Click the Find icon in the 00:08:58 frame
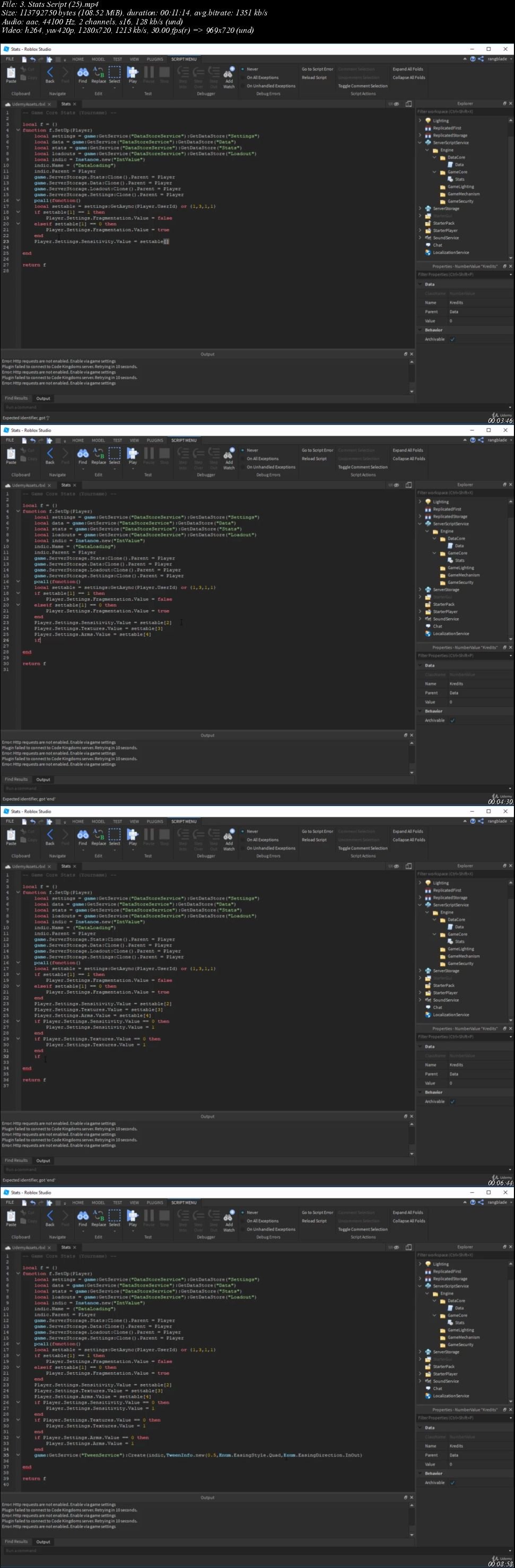The image size is (515, 1568). 83,1215
